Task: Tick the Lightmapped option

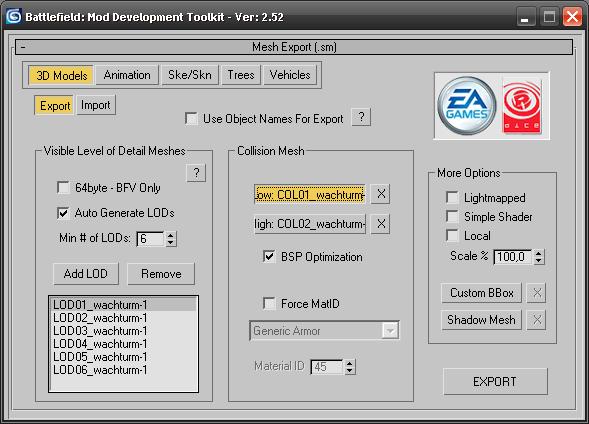Action: click(452, 198)
